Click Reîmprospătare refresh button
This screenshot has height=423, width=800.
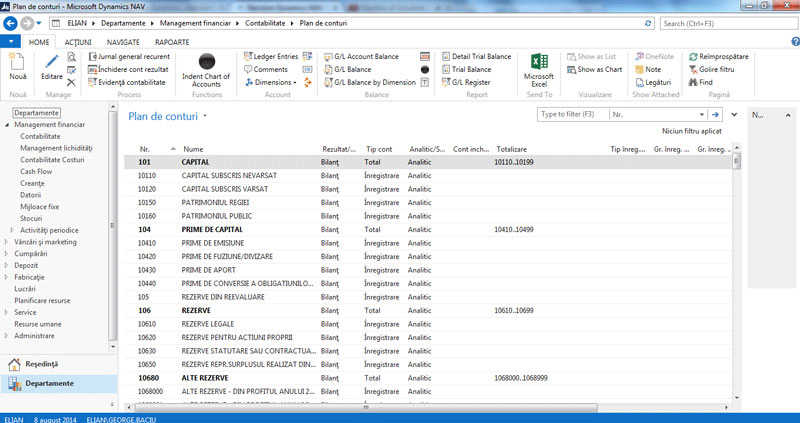718,57
